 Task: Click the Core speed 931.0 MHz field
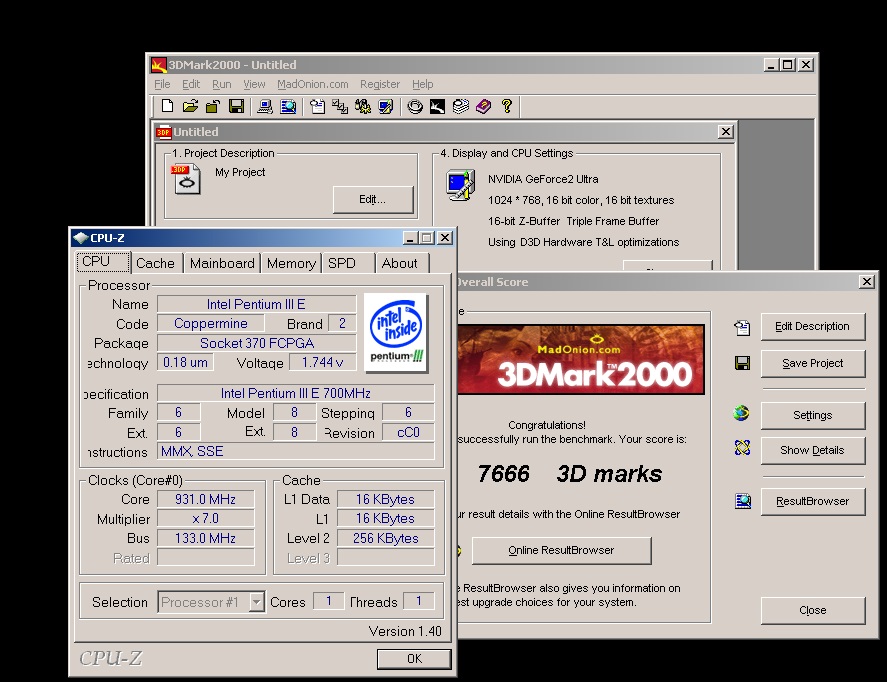pyautogui.click(x=205, y=499)
